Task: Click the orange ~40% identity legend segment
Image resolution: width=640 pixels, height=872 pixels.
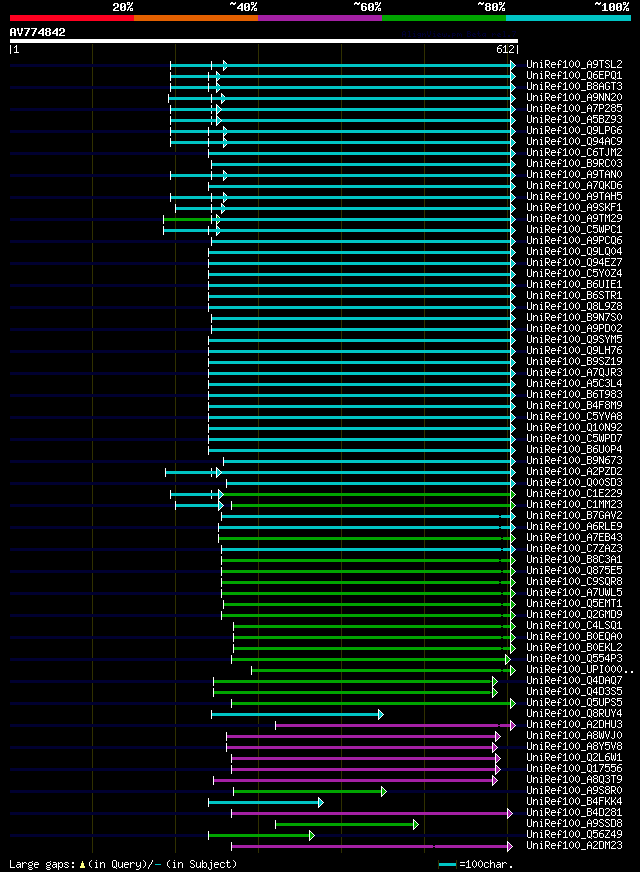Action: click(x=196, y=18)
